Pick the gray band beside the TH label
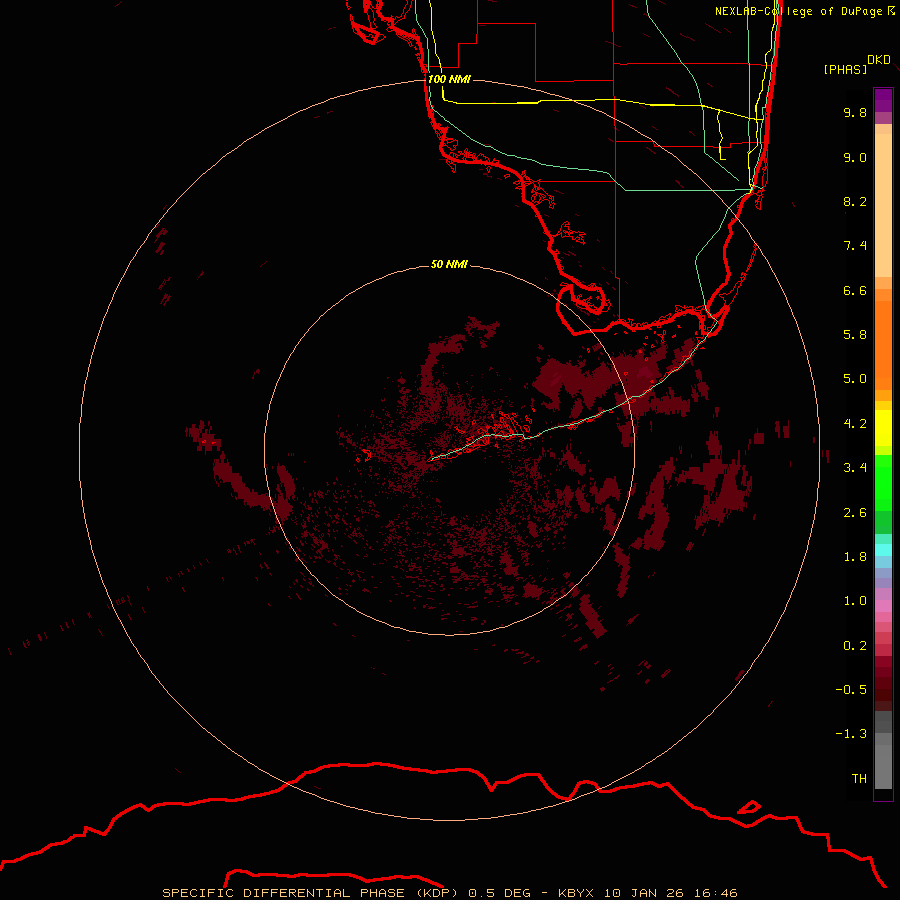The image size is (900, 900). [x=883, y=769]
